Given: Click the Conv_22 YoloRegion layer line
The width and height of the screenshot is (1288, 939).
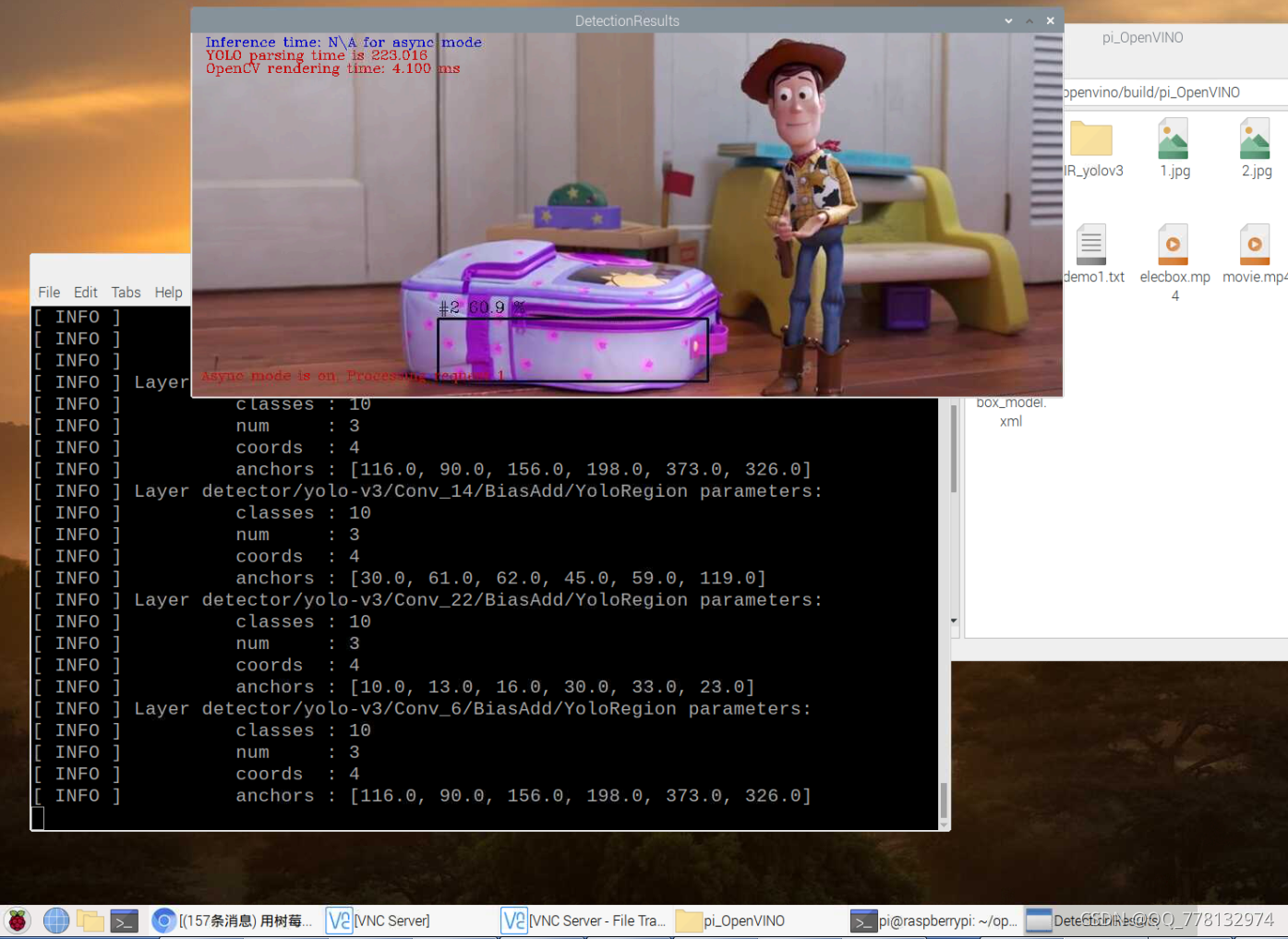Looking at the screenshot, I should [x=478, y=600].
